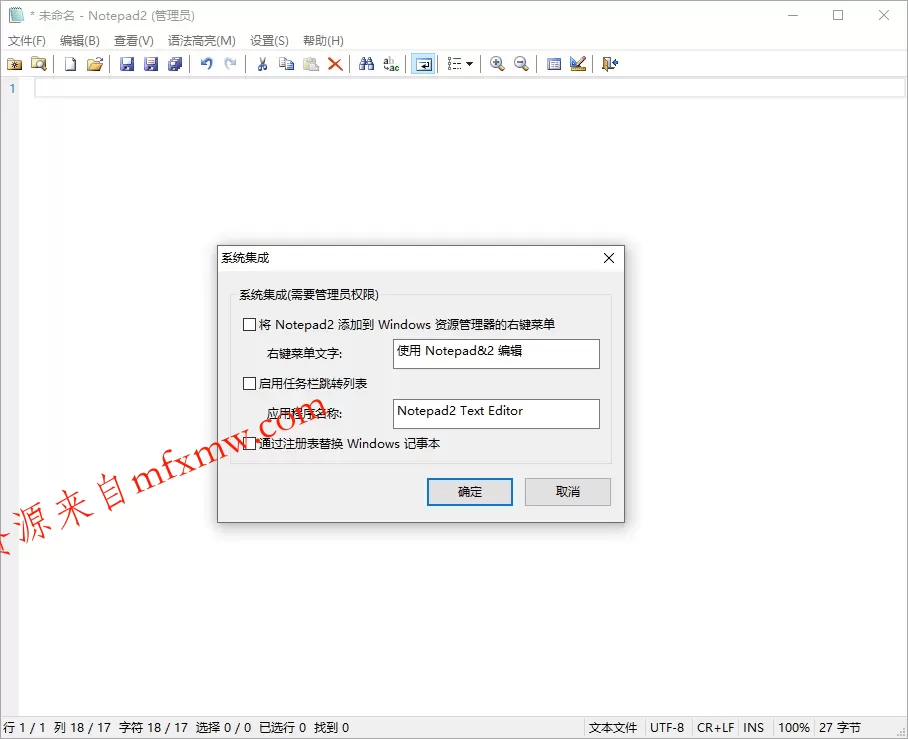
Task: Cut selection with the scissors icon
Action: (262, 64)
